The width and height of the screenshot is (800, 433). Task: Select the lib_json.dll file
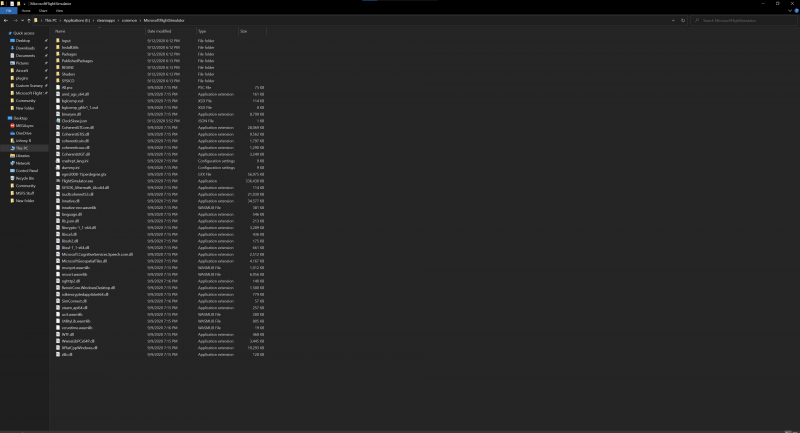click(70, 221)
